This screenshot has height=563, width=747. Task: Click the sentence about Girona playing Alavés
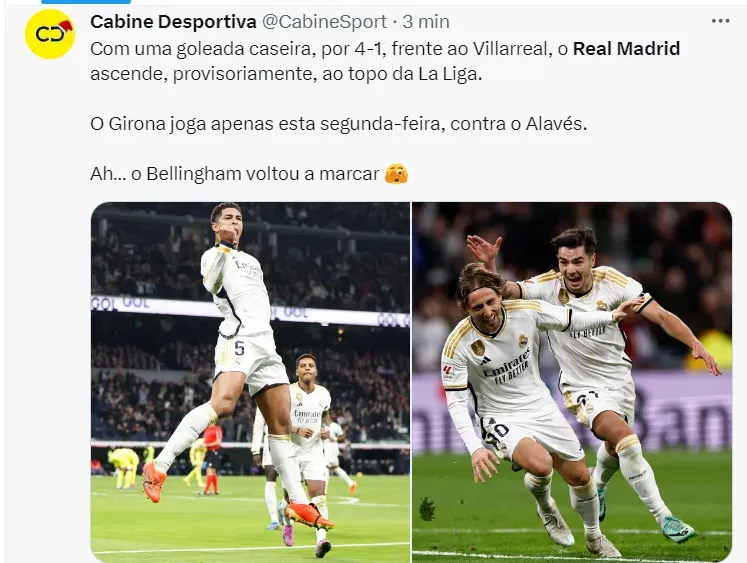[x=339, y=124]
